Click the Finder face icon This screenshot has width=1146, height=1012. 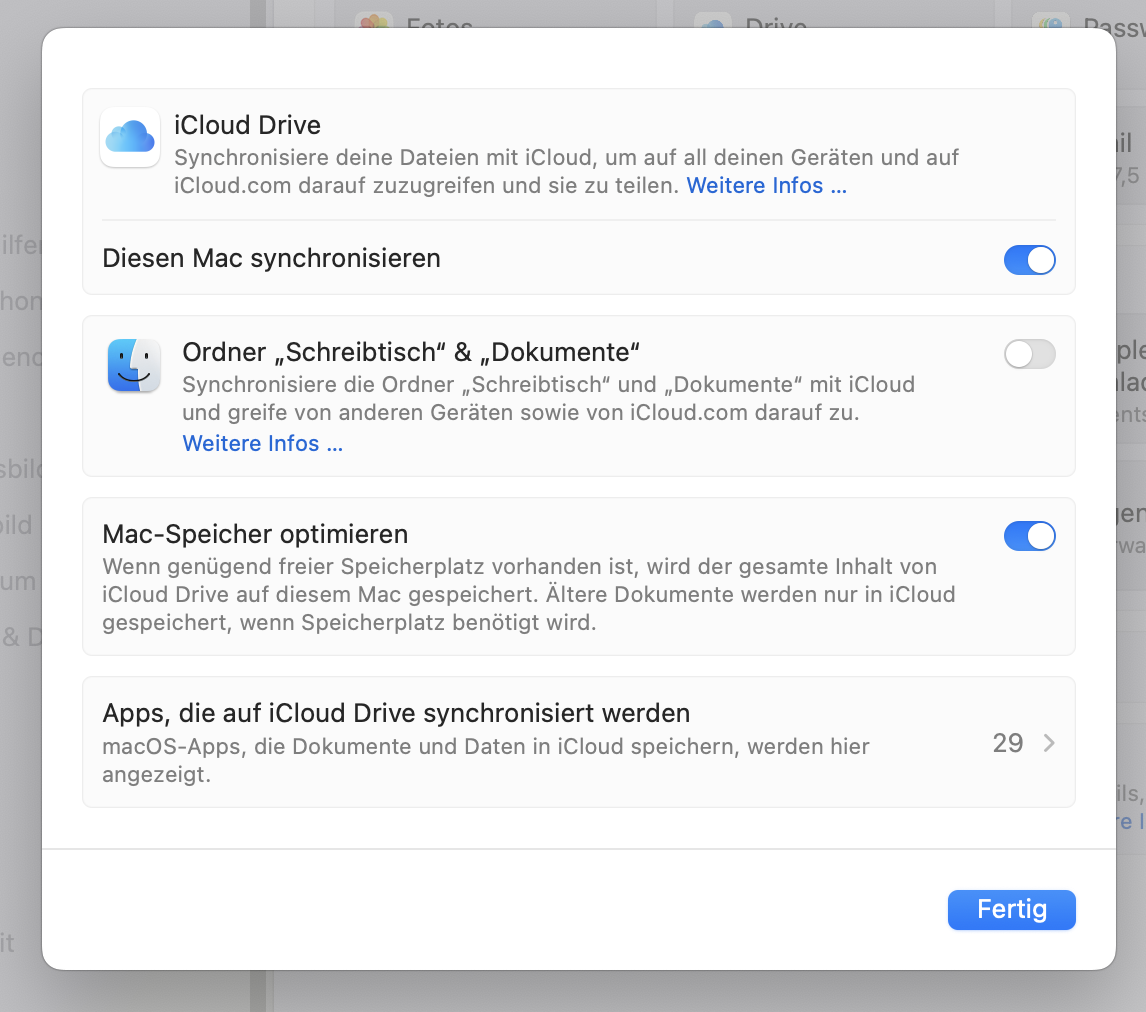[134, 365]
